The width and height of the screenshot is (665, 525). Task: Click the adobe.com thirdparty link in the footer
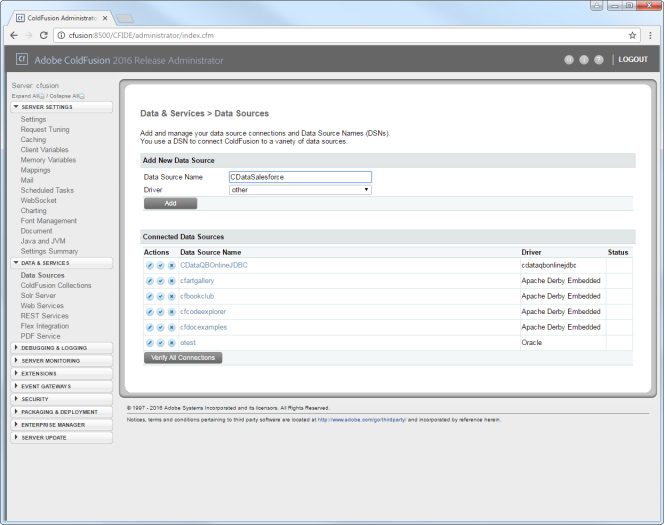[362, 420]
